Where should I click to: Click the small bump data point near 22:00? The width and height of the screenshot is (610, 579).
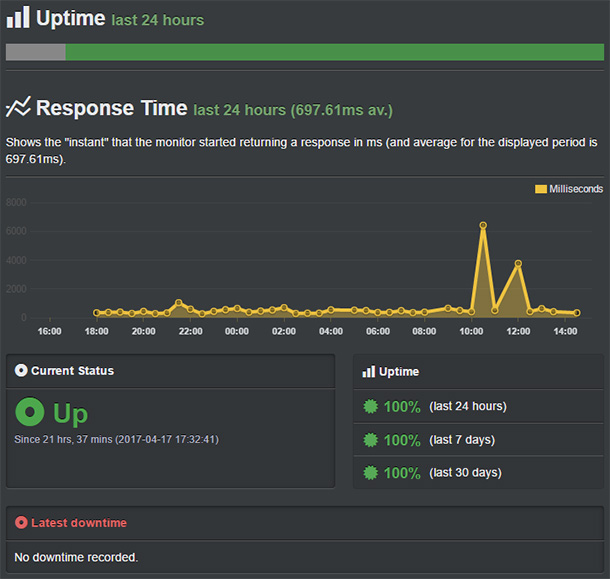tap(179, 303)
